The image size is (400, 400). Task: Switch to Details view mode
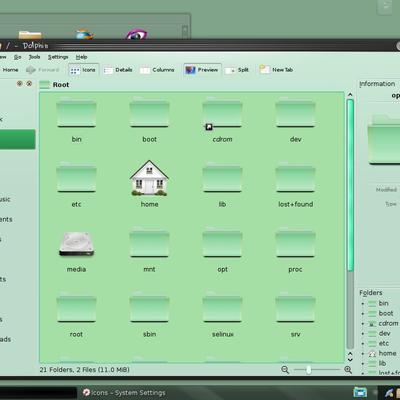coord(118,70)
